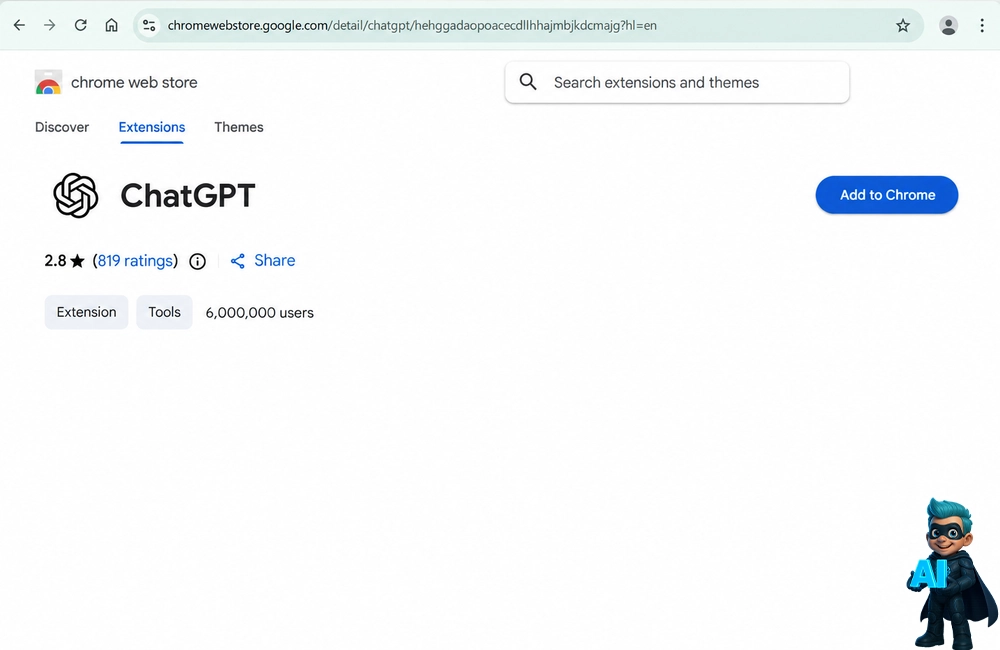Go back using the browser back arrow
The height and width of the screenshot is (650, 1000).
pos(19,26)
